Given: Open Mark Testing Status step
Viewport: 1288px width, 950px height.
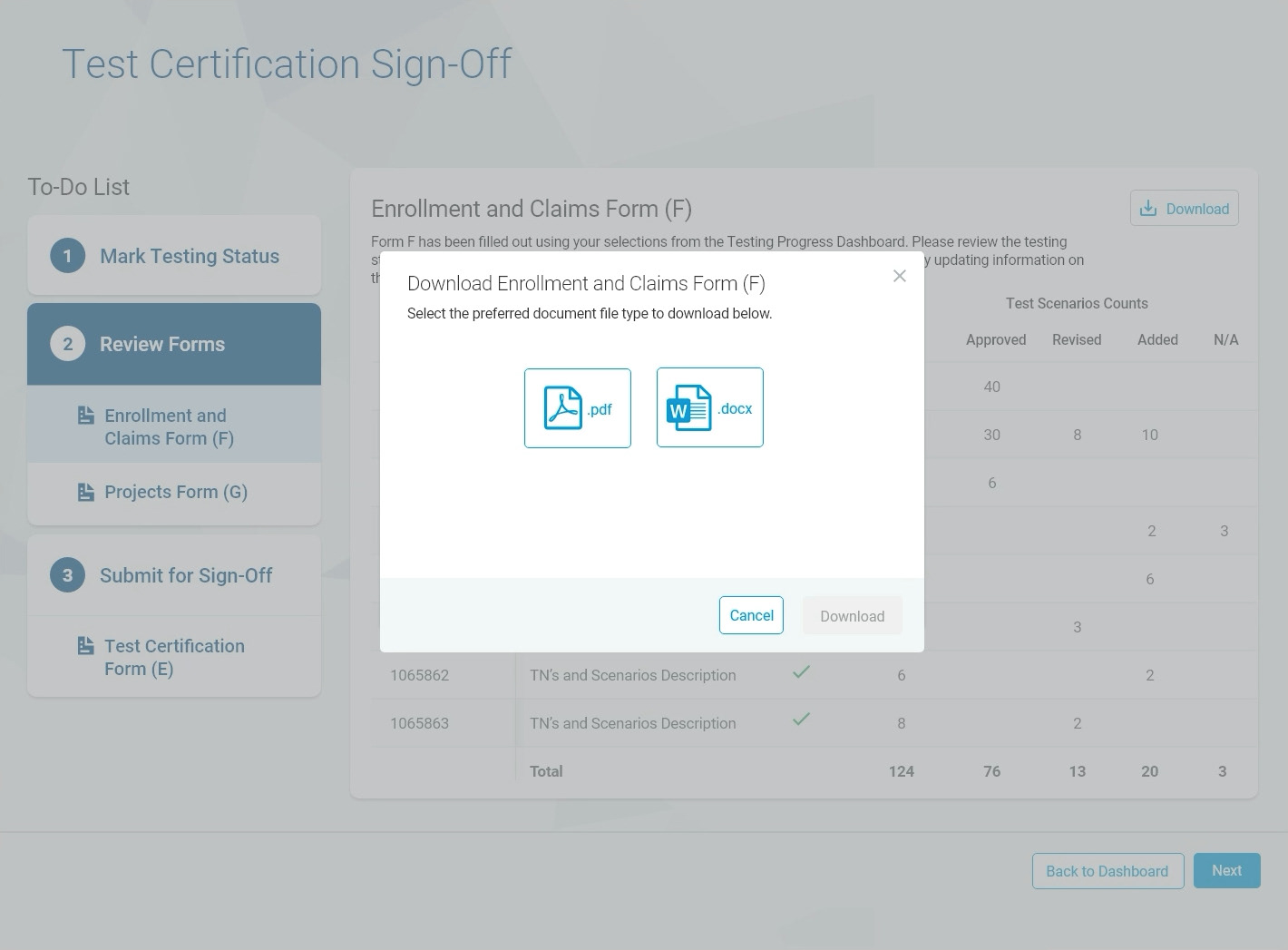Looking at the screenshot, I should coord(189,256).
